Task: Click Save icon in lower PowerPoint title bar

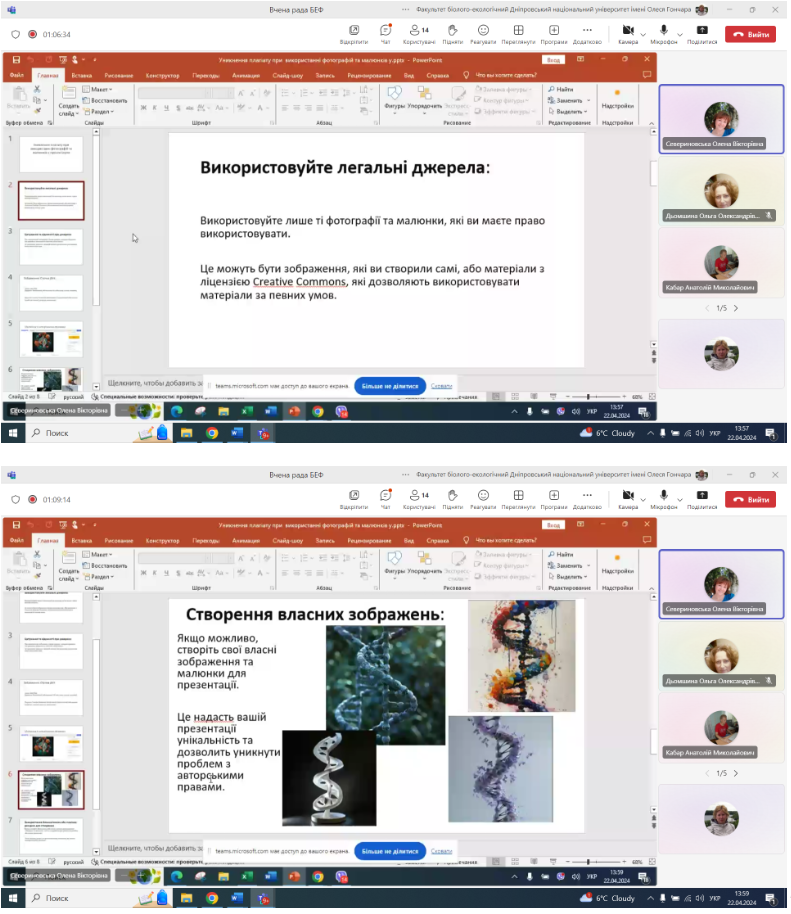Action: 16,525
